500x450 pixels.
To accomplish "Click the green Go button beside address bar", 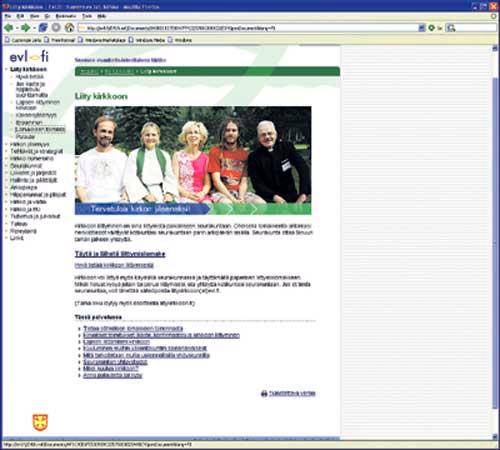I will [431, 28].
